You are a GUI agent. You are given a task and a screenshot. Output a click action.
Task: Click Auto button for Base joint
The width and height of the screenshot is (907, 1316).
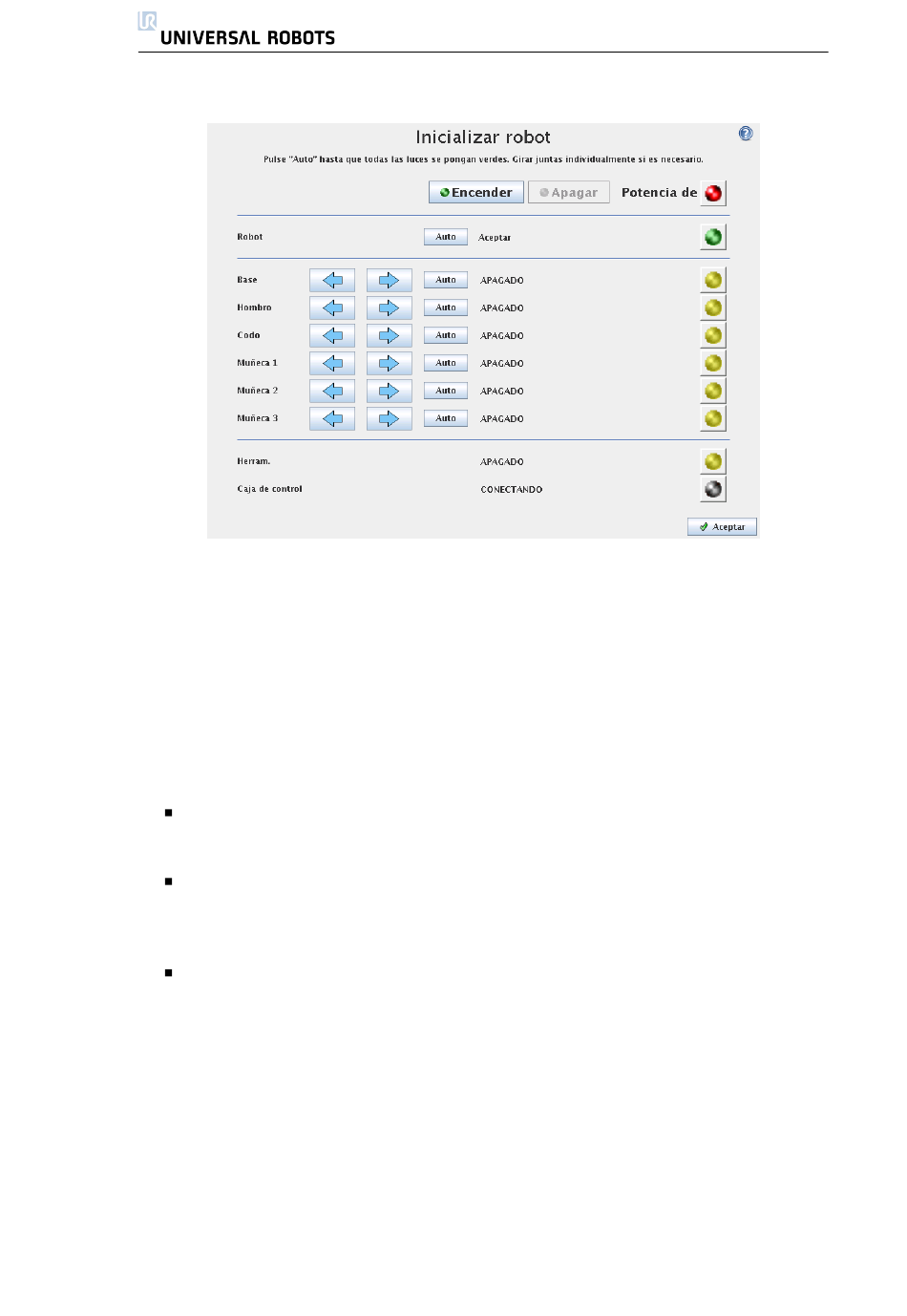coord(446,280)
